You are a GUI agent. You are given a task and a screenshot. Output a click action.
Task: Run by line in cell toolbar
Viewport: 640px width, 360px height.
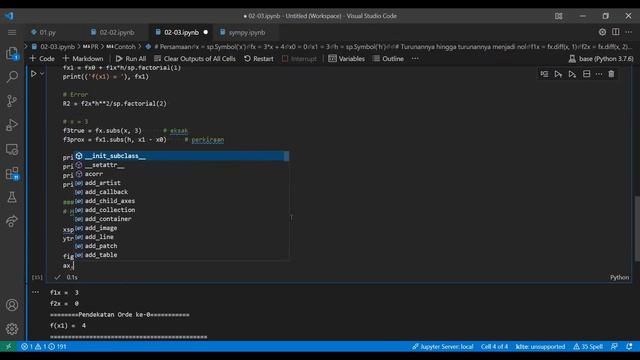coord(544,74)
